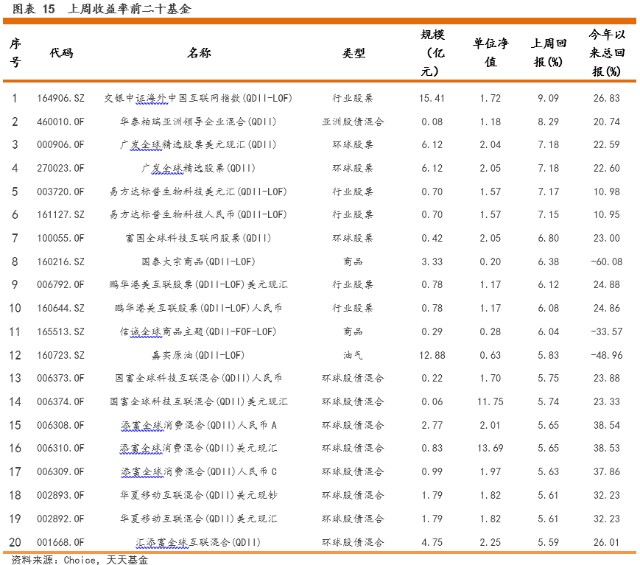This screenshot has height=565, width=640.
Task: Select 富国全球科技互联网股票(QDII) name
Action: (x=198, y=238)
